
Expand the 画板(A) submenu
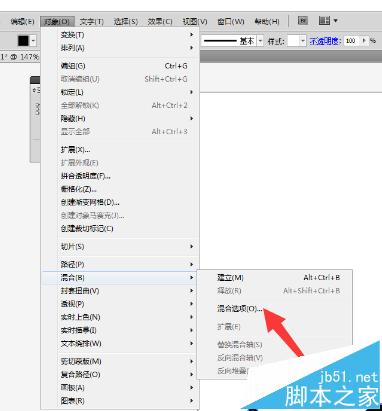(x=120, y=388)
